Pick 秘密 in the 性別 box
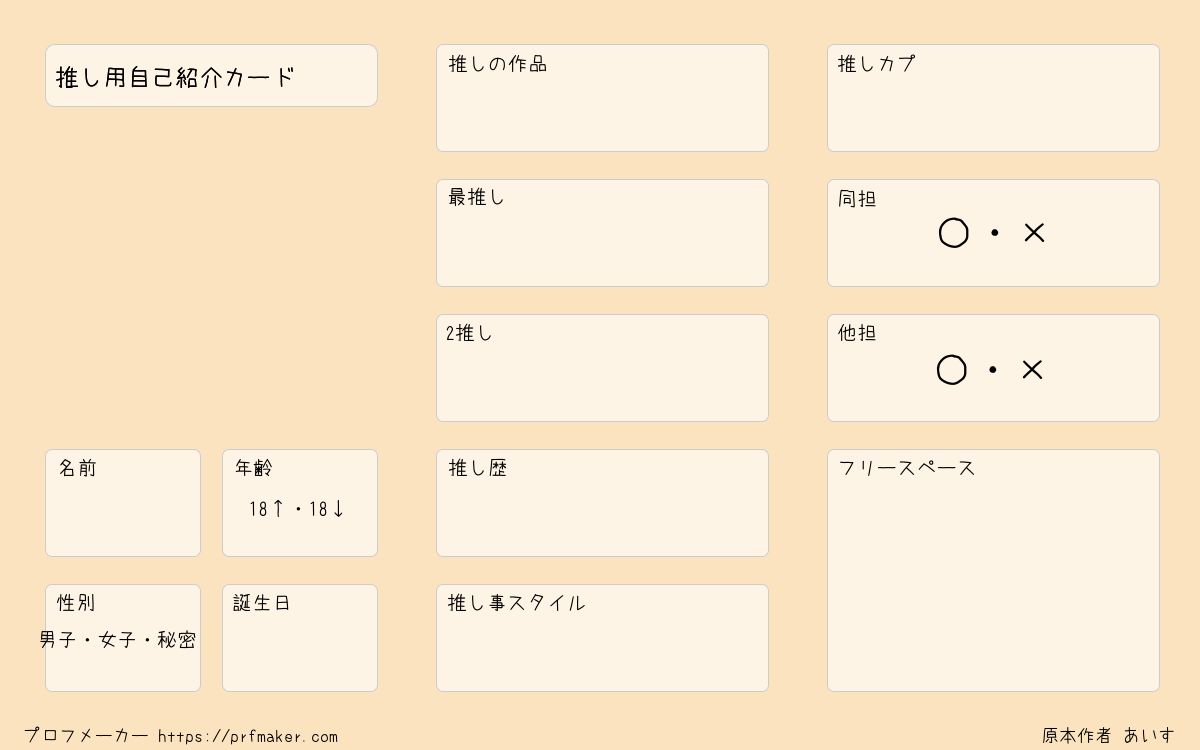The height and width of the screenshot is (750, 1200). (x=177, y=640)
